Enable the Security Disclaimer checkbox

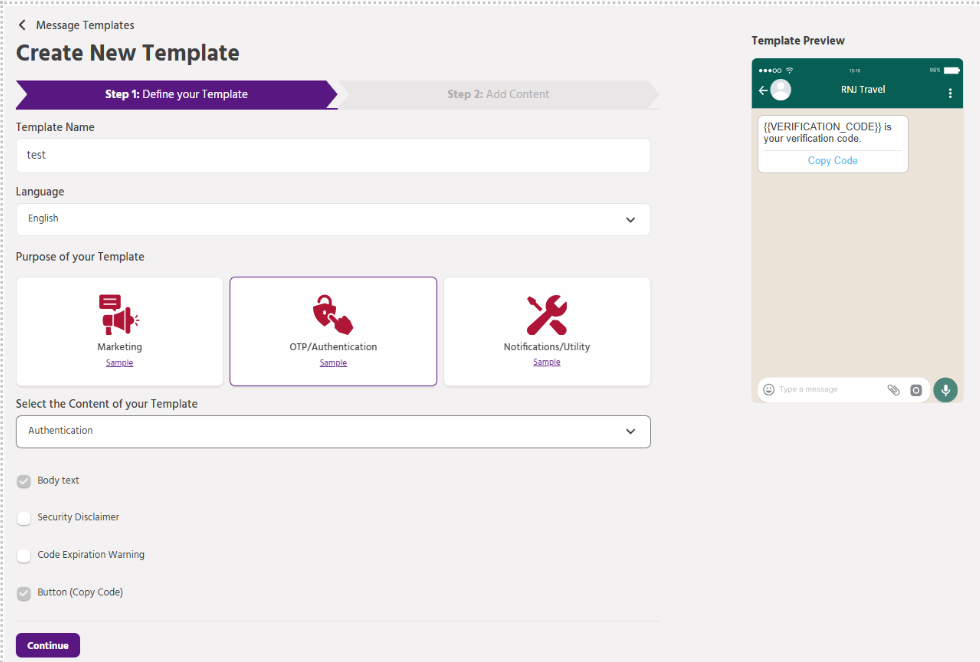(x=24, y=518)
